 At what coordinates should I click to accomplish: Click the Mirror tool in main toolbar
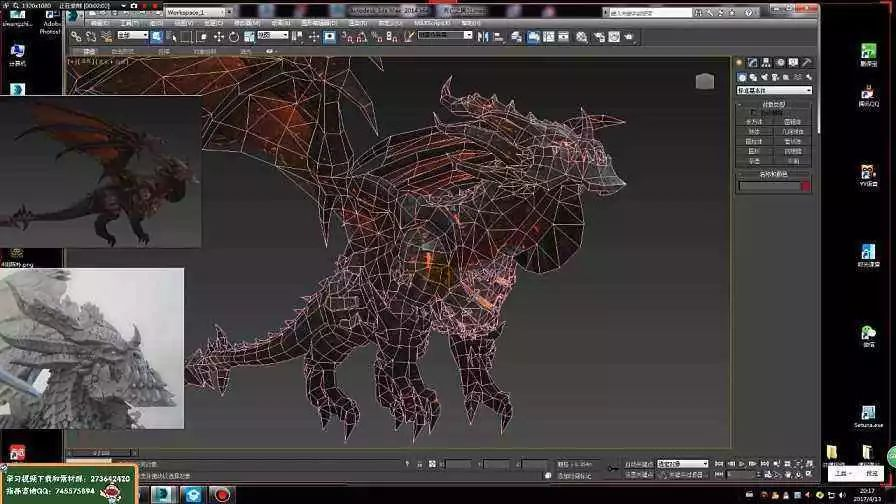(x=483, y=37)
